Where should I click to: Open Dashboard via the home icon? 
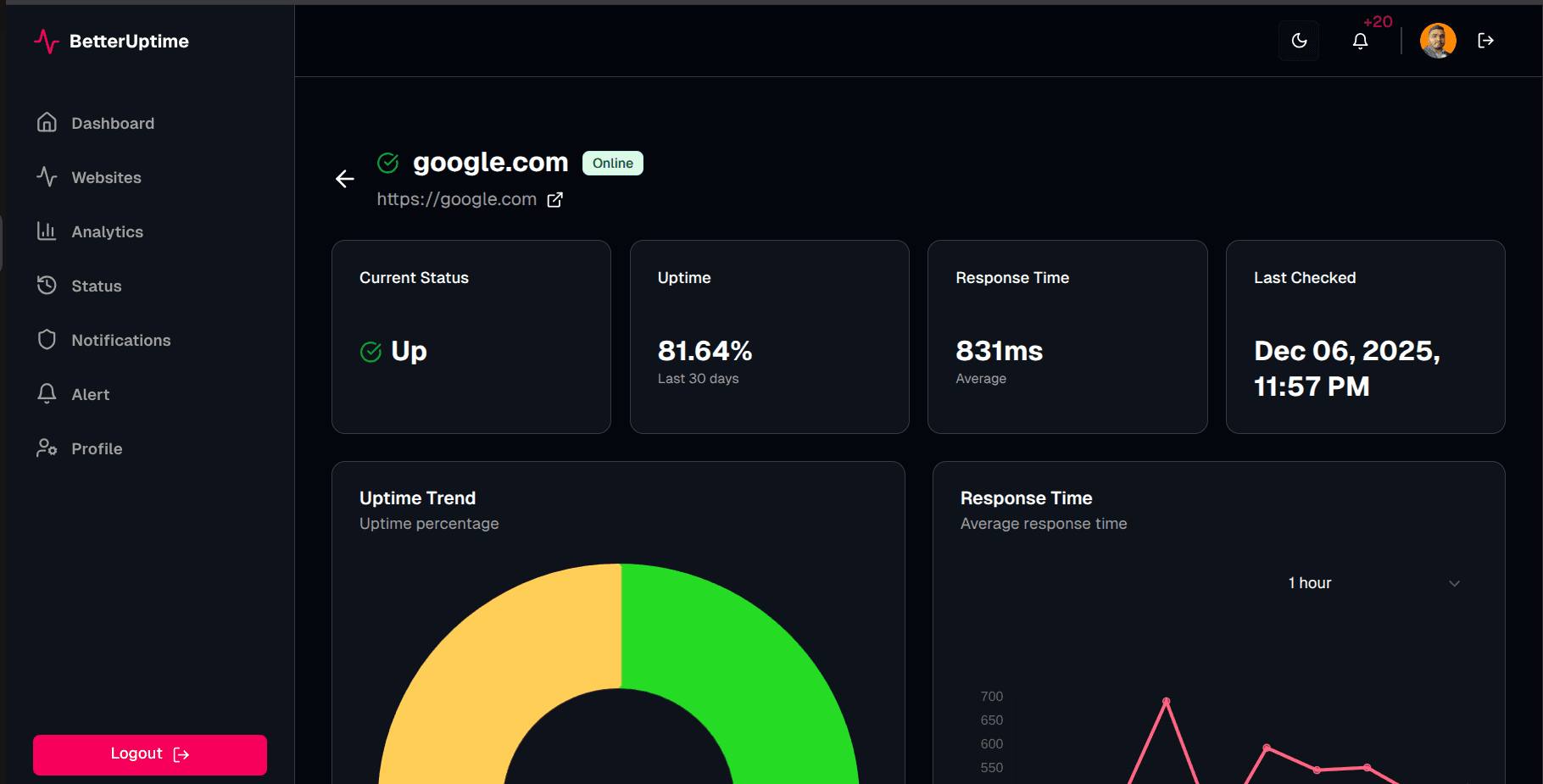[x=47, y=123]
